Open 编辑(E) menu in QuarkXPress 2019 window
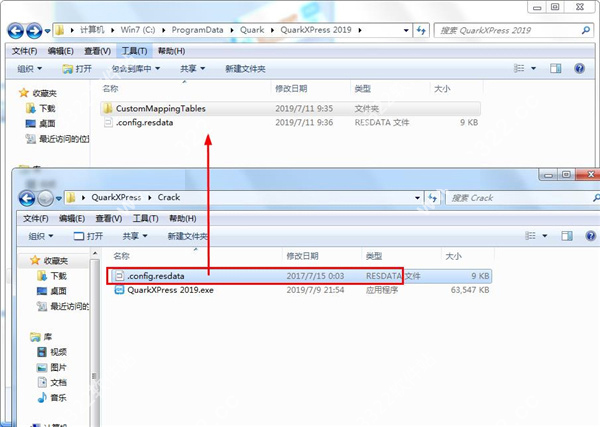This screenshot has width=600, height=427. point(60,51)
